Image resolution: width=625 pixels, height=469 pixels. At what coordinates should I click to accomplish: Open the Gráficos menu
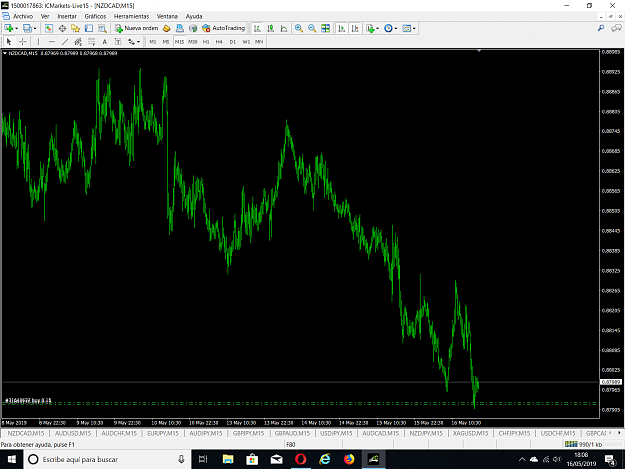click(96, 16)
